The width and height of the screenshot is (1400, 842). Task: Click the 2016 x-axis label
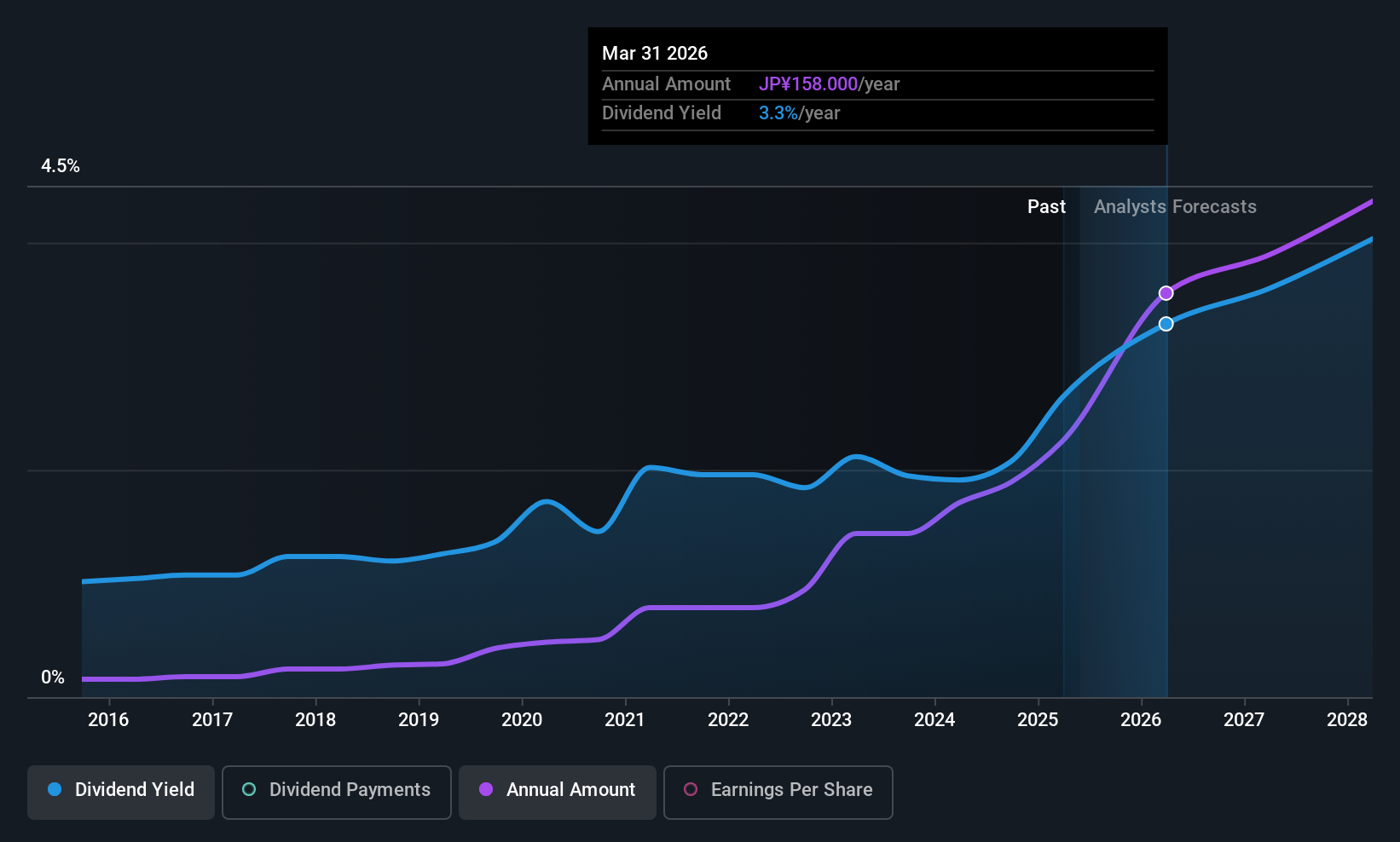108,719
